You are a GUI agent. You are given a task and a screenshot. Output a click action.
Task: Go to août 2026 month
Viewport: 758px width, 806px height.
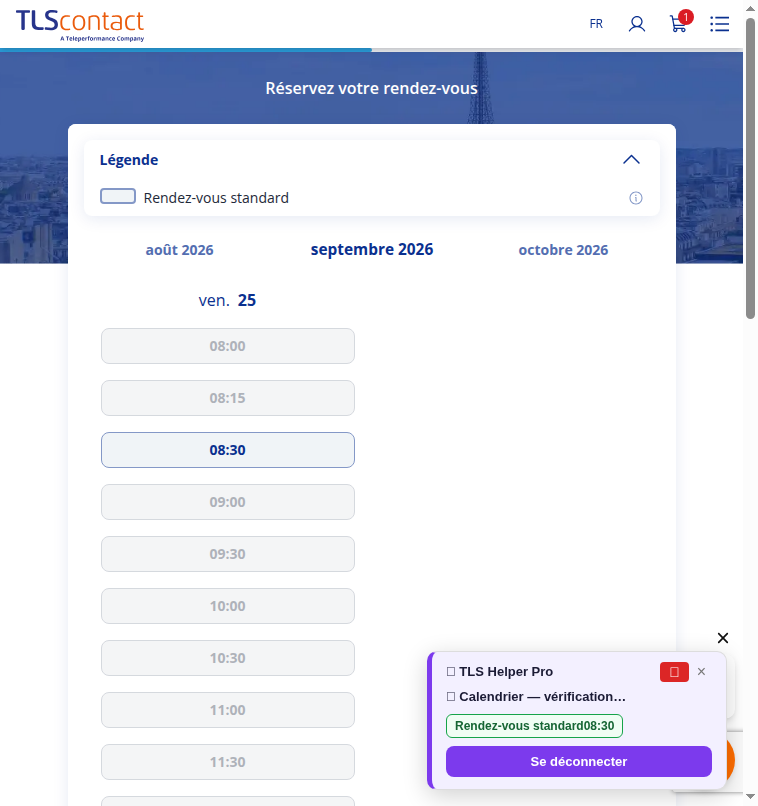click(x=179, y=250)
